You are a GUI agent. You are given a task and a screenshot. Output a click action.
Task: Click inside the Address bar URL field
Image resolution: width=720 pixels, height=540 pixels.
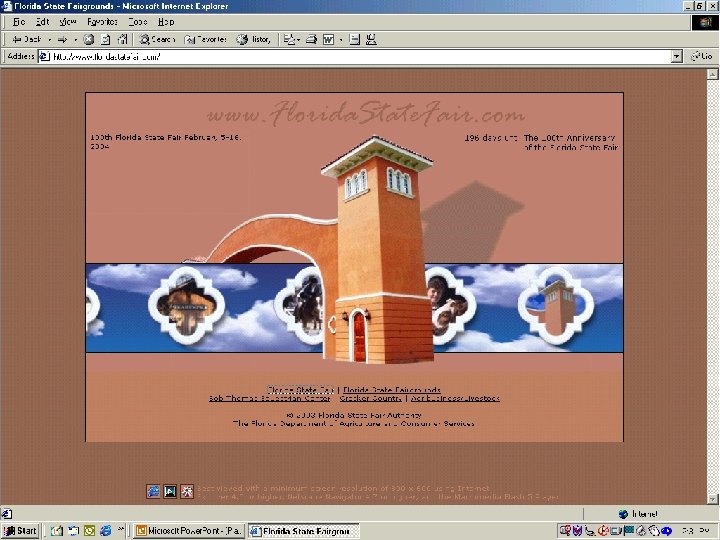360,56
